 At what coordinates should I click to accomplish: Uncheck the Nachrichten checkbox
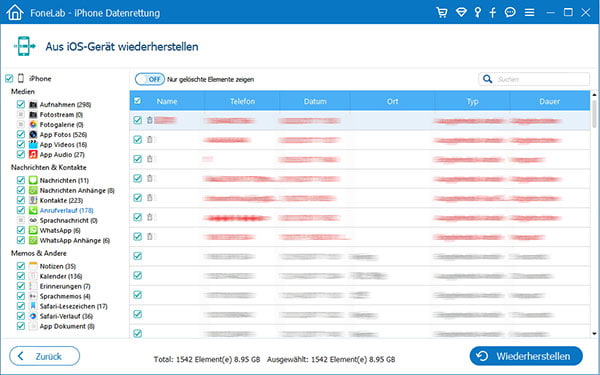(x=21, y=180)
